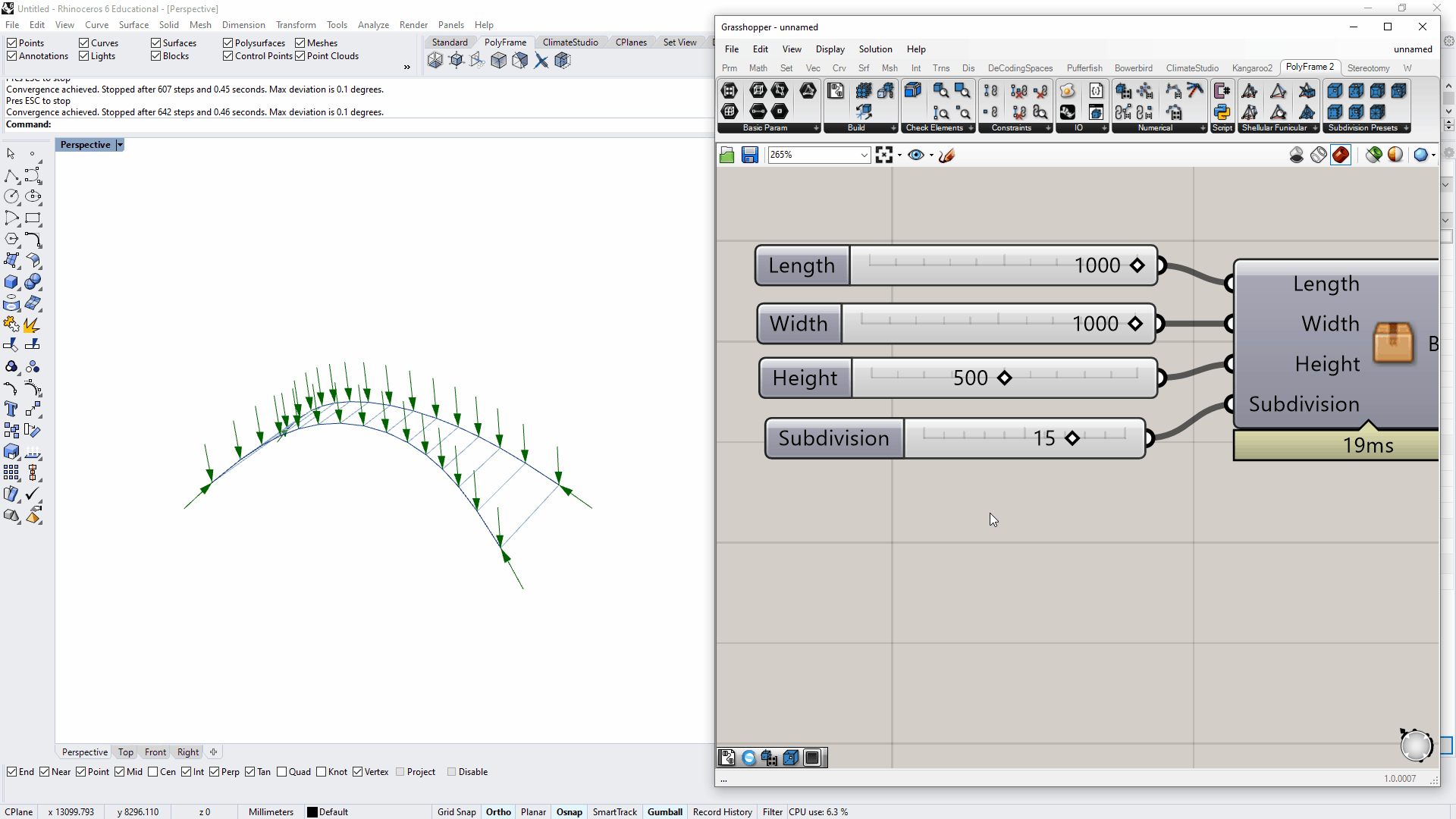Screen dimensions: 1456x819
Task: Click the C# script component icon
Action: [1222, 91]
